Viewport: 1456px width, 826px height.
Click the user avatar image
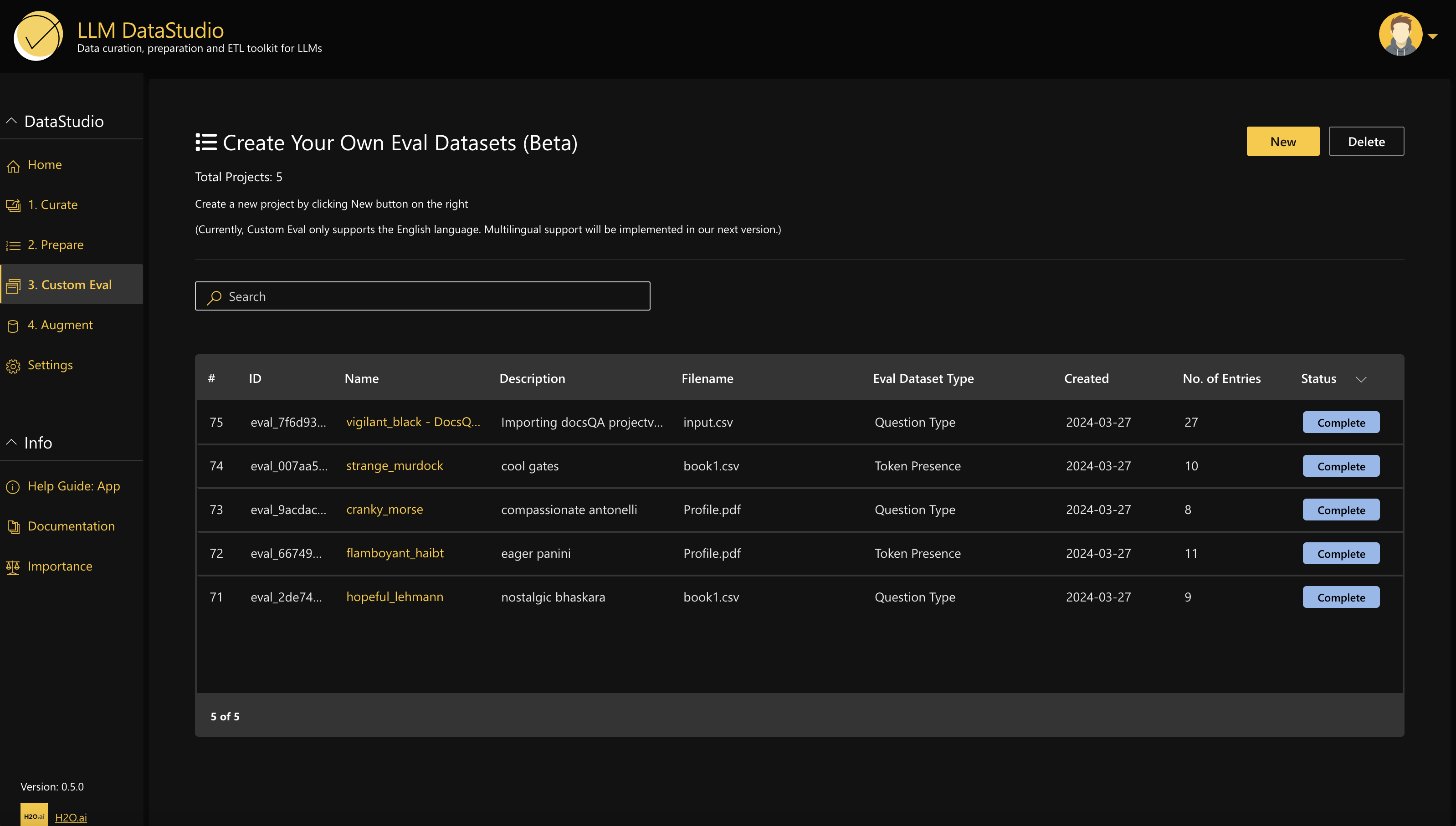(x=1400, y=35)
